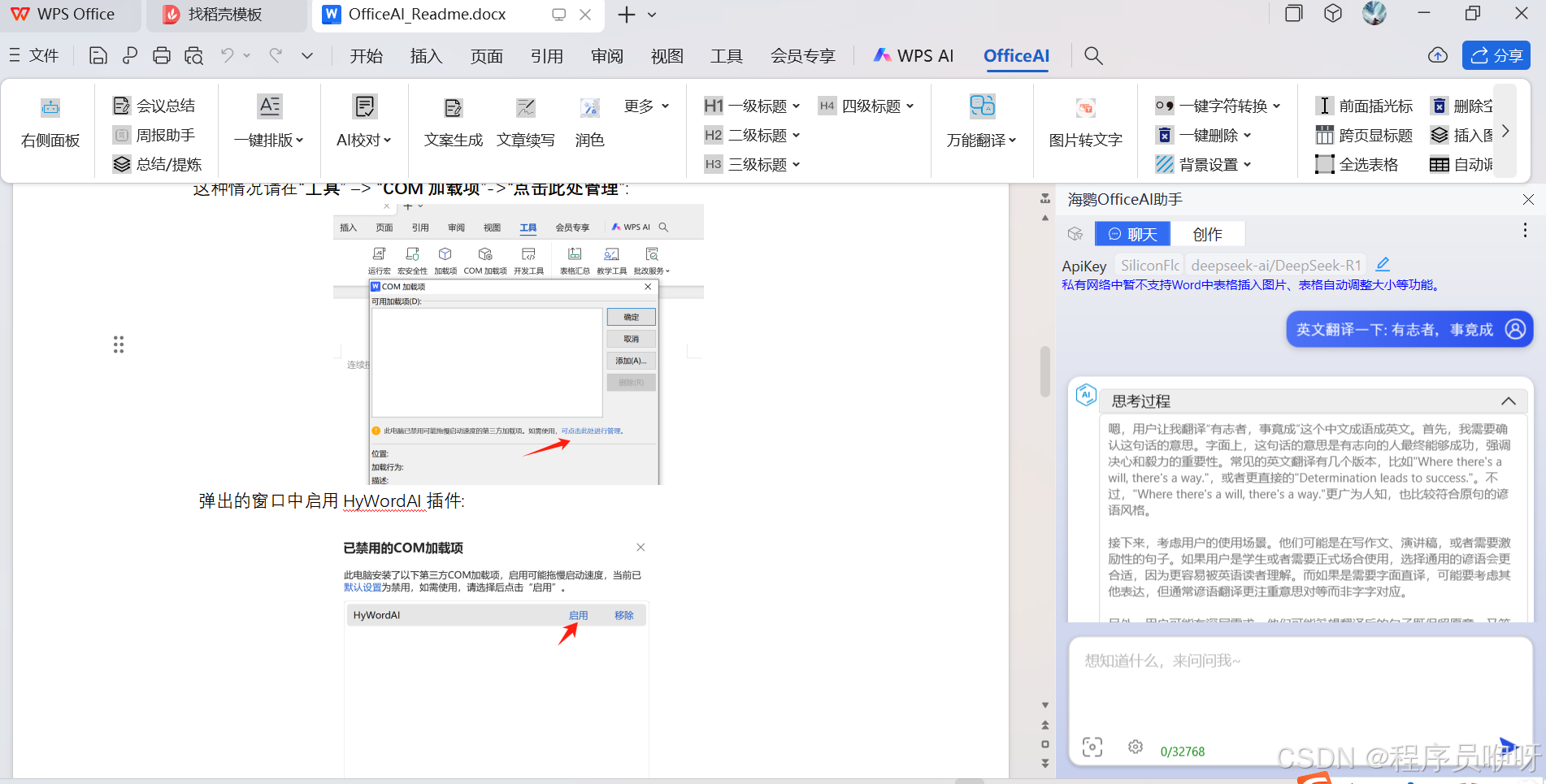Open the 审阅 ribbon tab
The height and width of the screenshot is (784, 1546).
pos(607,55)
